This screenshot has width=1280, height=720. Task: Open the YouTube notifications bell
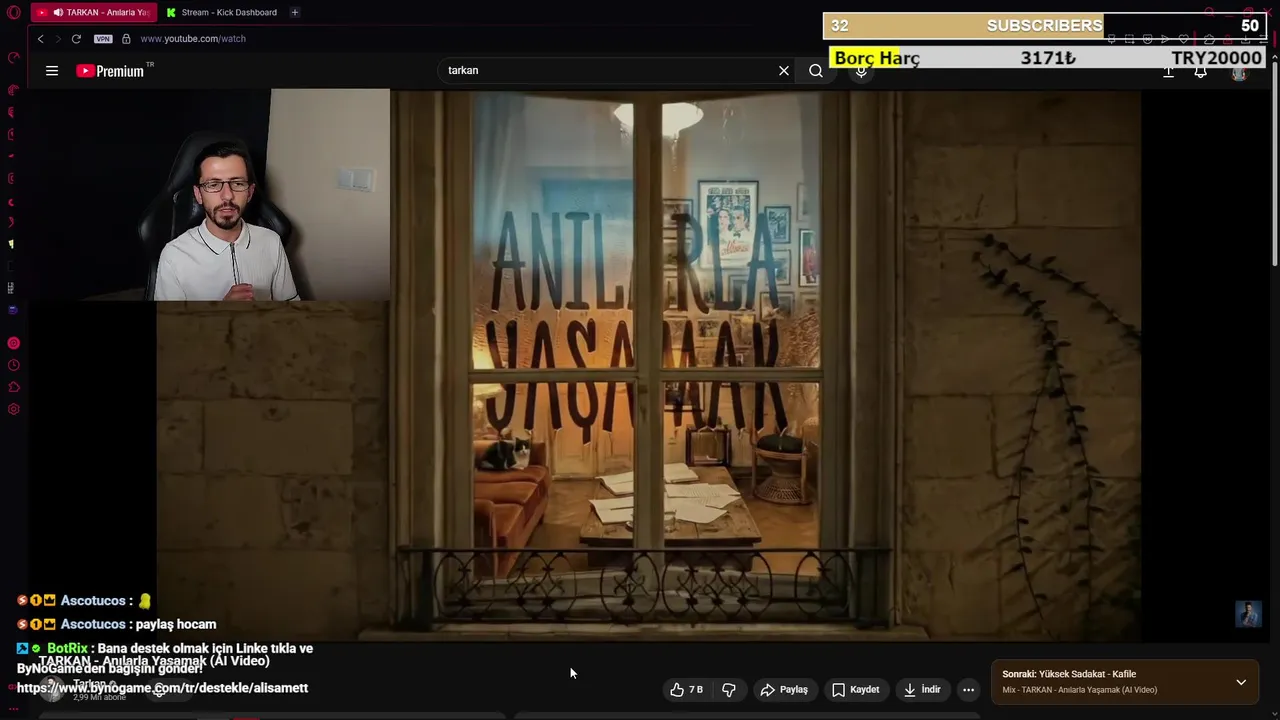tap(1200, 71)
